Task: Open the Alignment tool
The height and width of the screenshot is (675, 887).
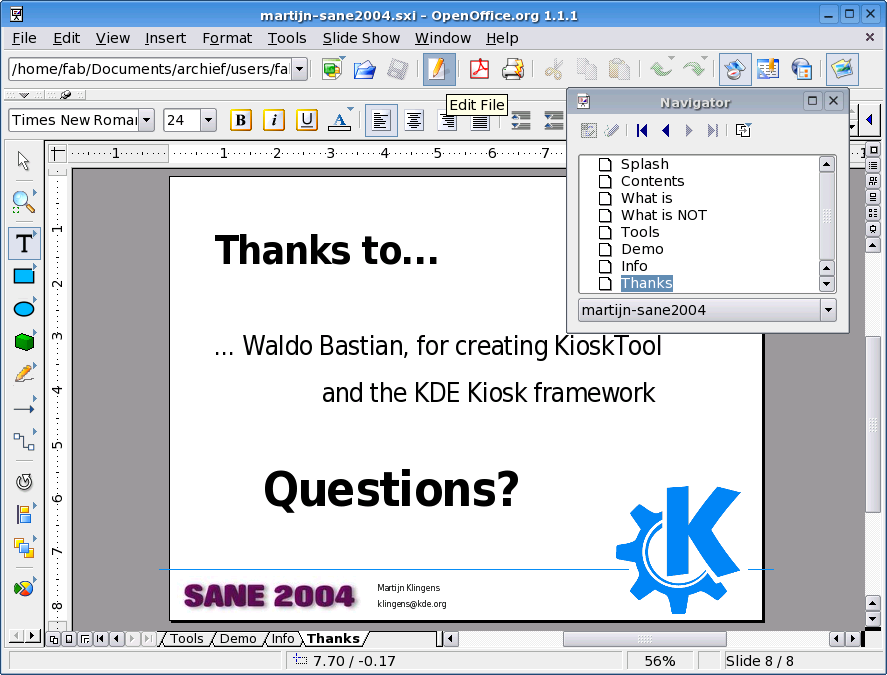Action: (x=24, y=515)
